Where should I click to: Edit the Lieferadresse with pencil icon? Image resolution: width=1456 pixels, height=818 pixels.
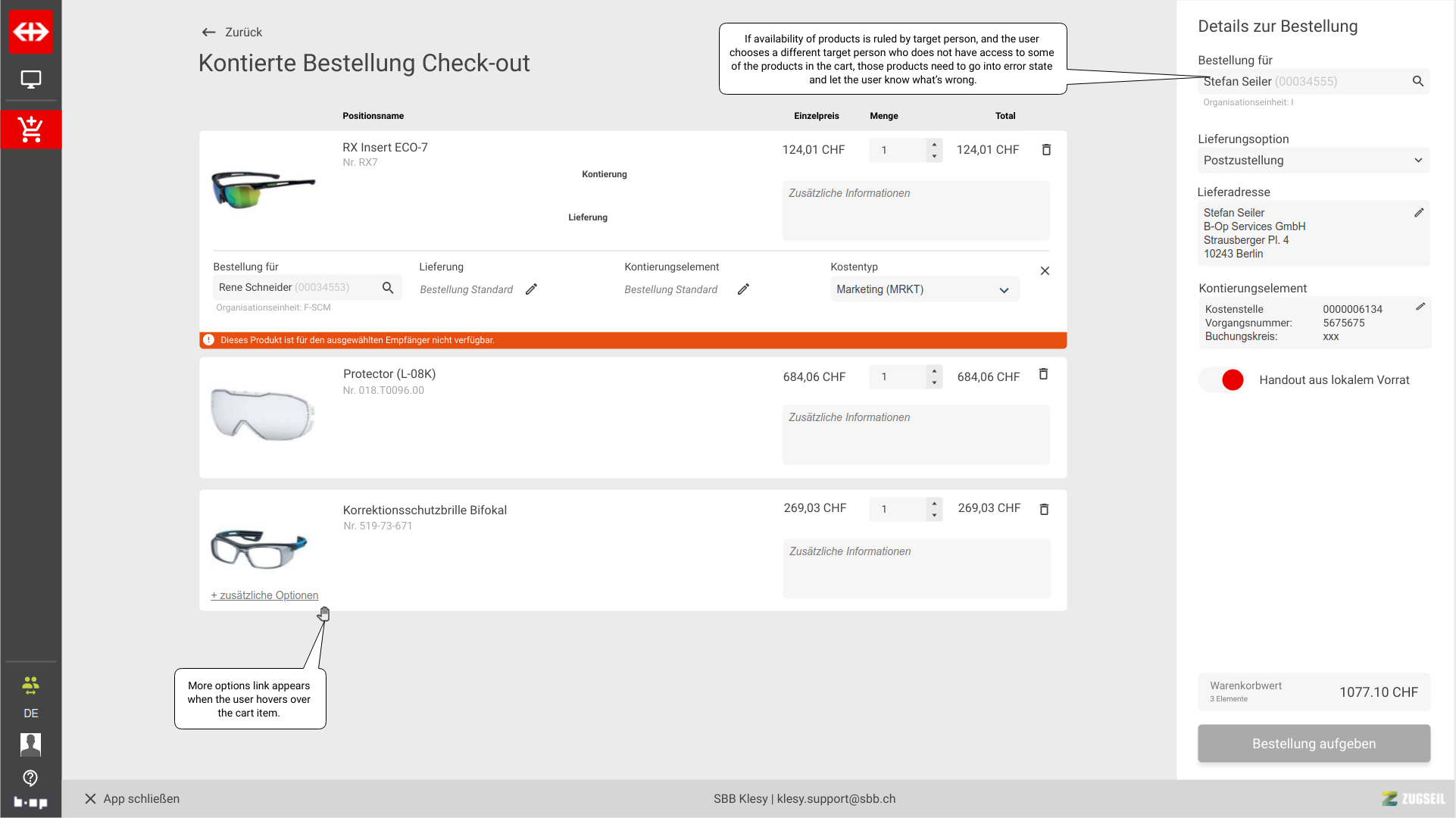(1419, 213)
